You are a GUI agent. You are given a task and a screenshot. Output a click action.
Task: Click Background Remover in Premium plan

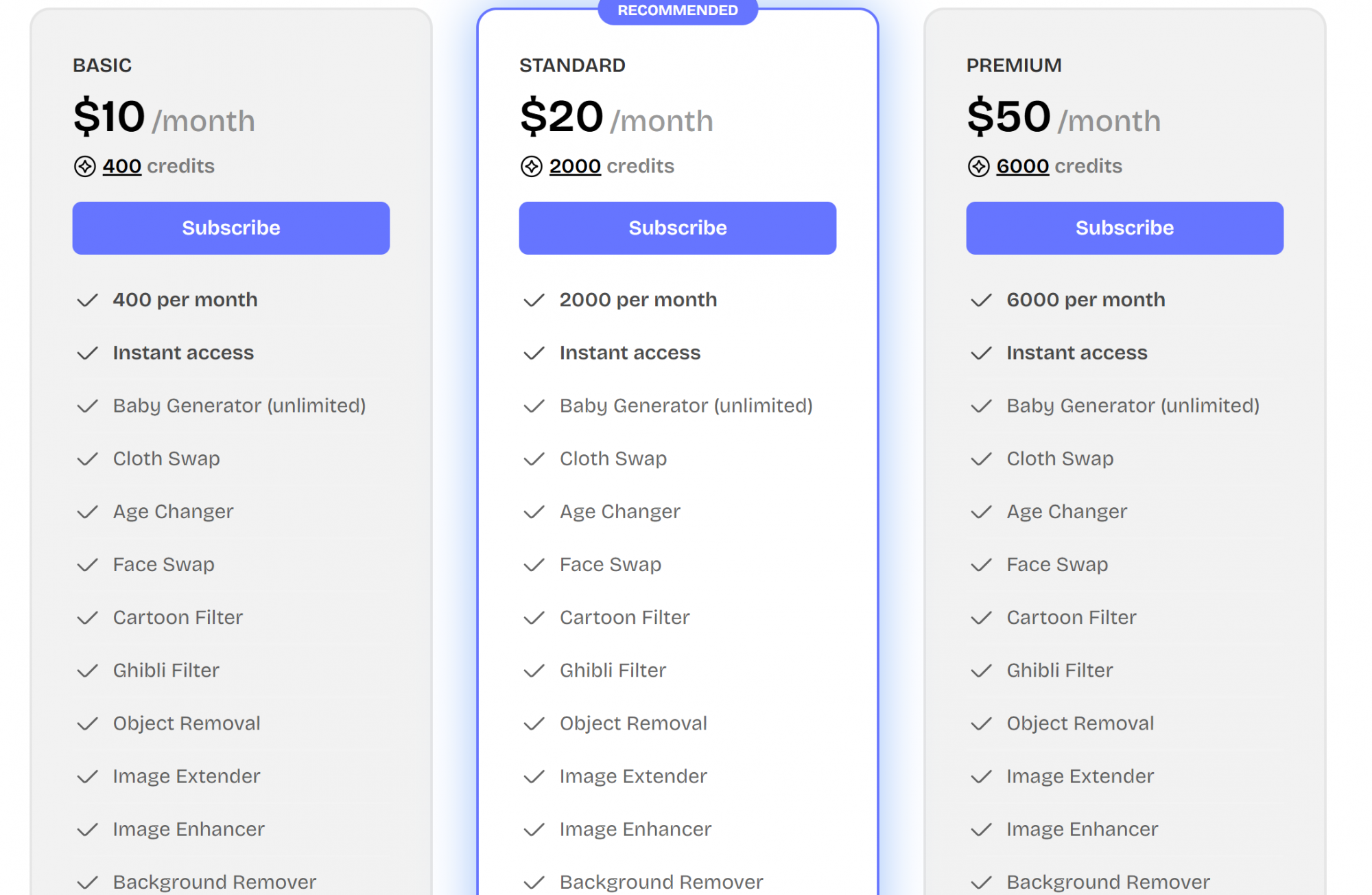pyautogui.click(x=1109, y=882)
